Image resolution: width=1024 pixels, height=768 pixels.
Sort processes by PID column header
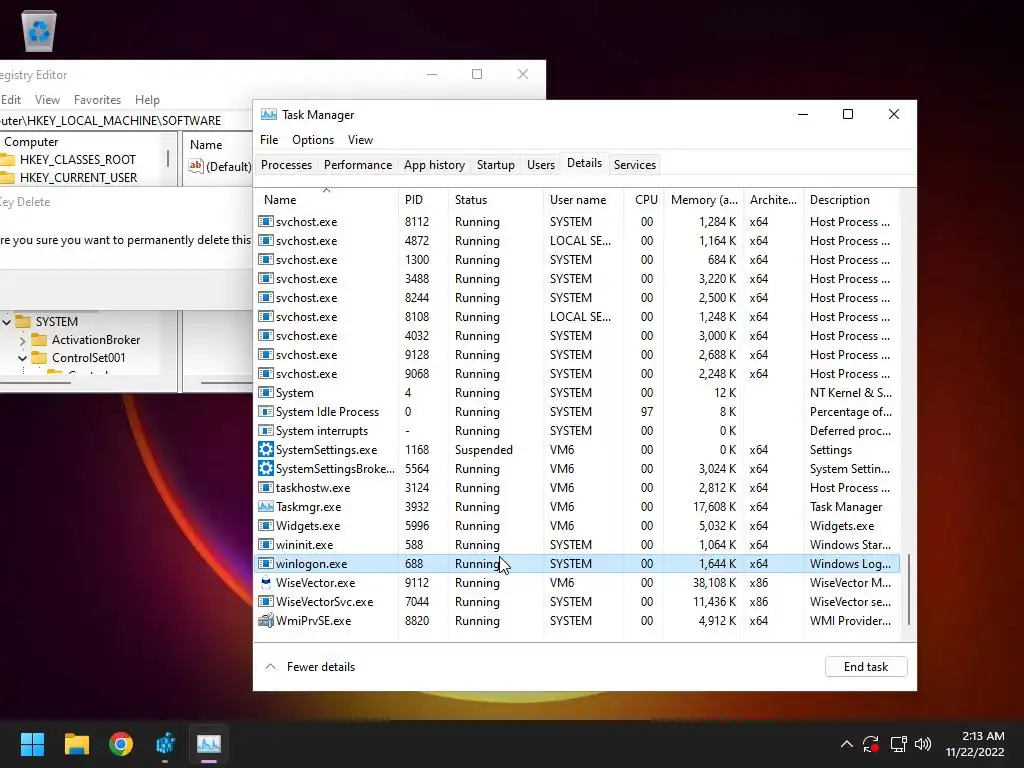(423, 200)
